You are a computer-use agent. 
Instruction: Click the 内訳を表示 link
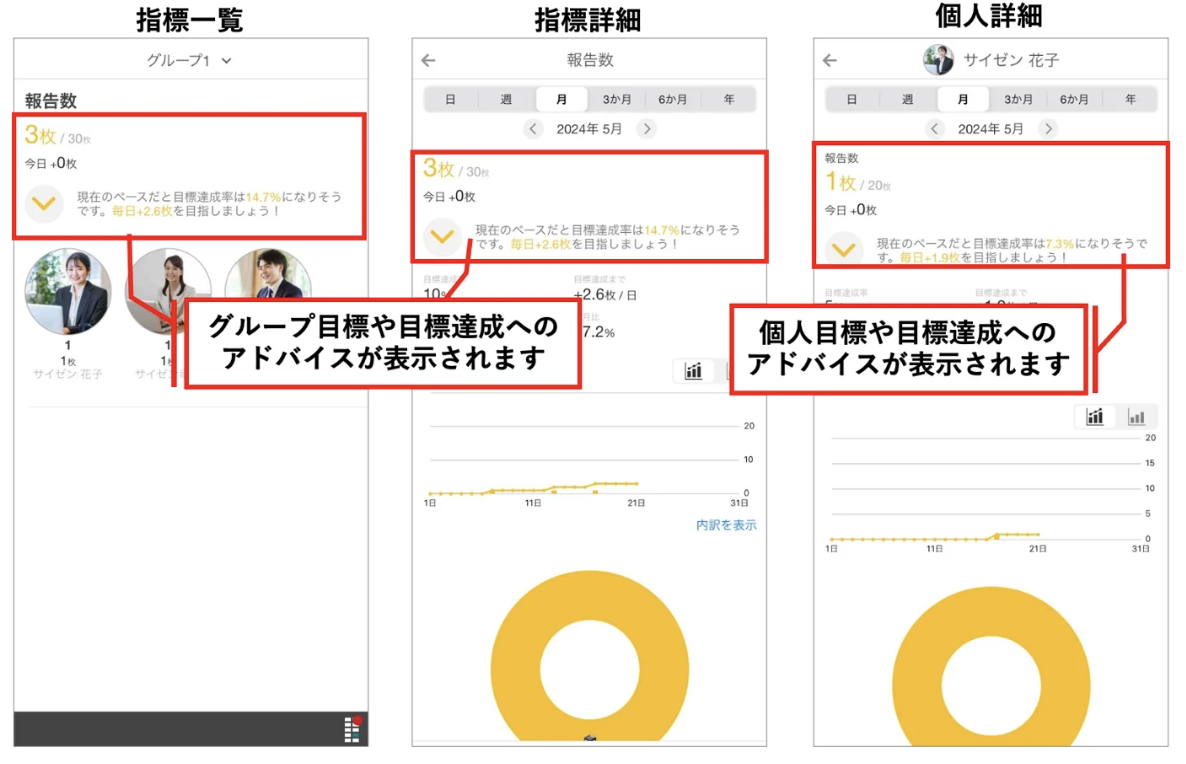tap(726, 525)
